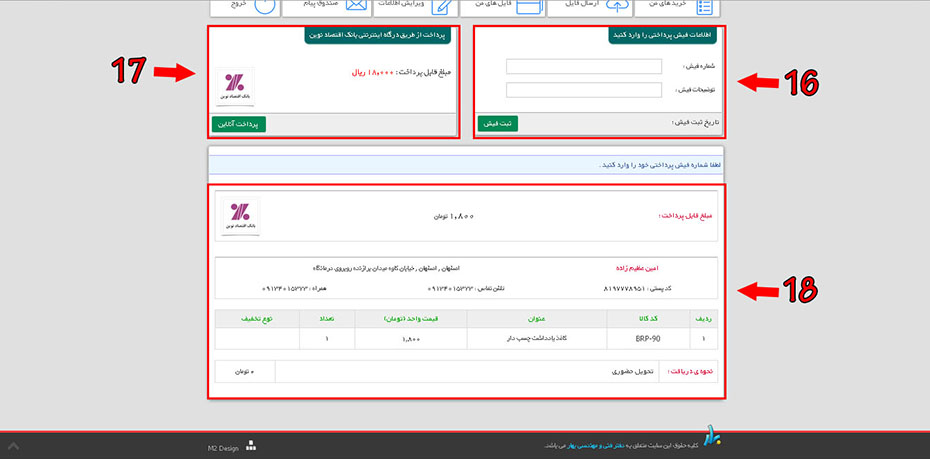Click the M2 Design link in footer
Image resolution: width=930 pixels, height=459 pixels.
(223, 448)
